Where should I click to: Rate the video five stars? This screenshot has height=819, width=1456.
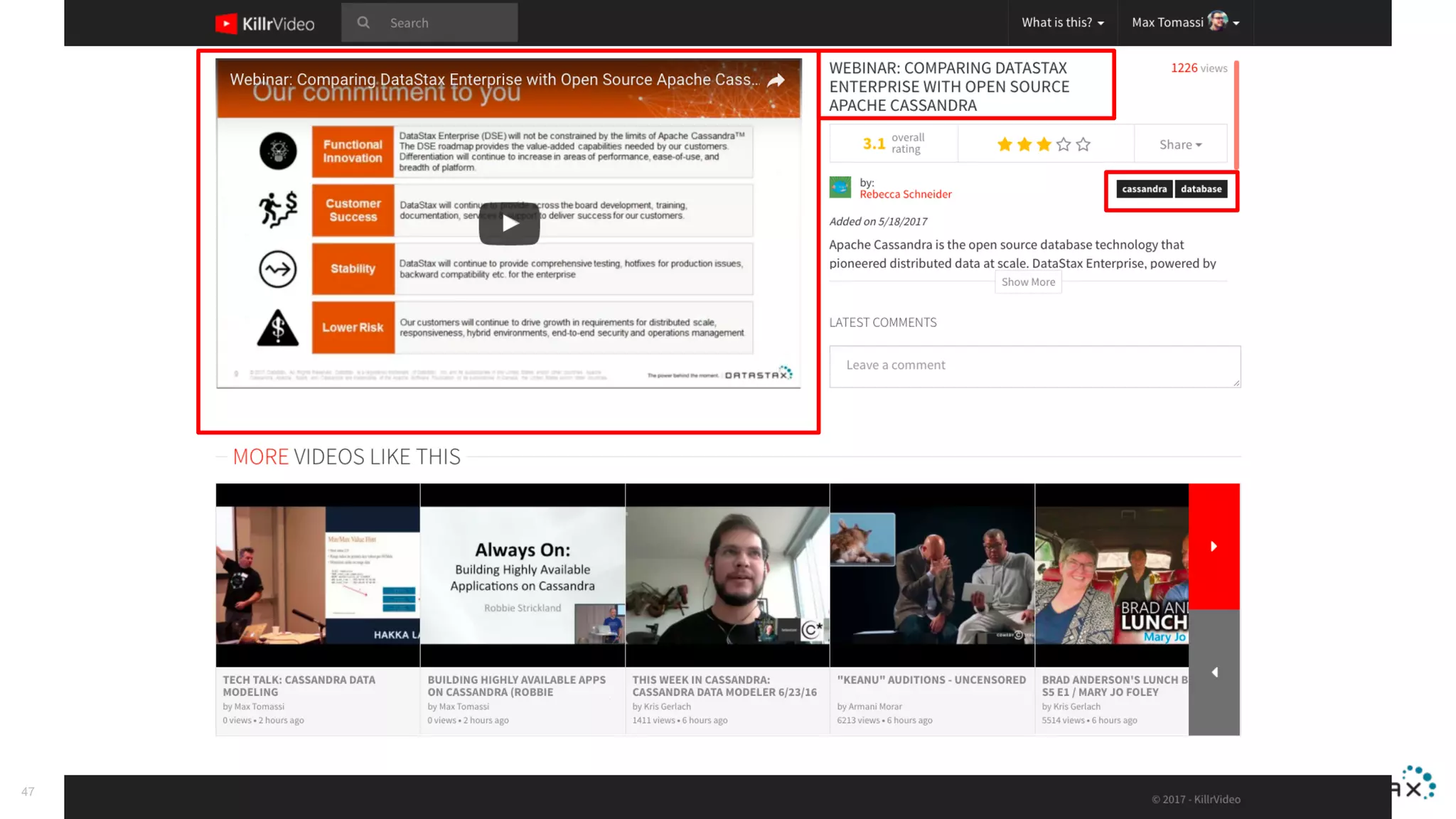click(1083, 145)
